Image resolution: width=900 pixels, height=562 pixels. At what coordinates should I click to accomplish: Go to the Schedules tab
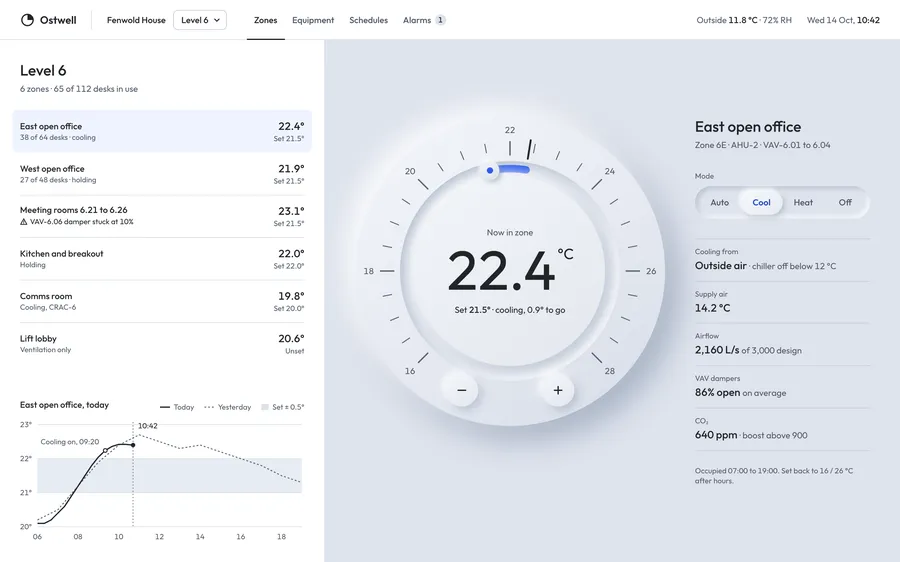tap(368, 20)
